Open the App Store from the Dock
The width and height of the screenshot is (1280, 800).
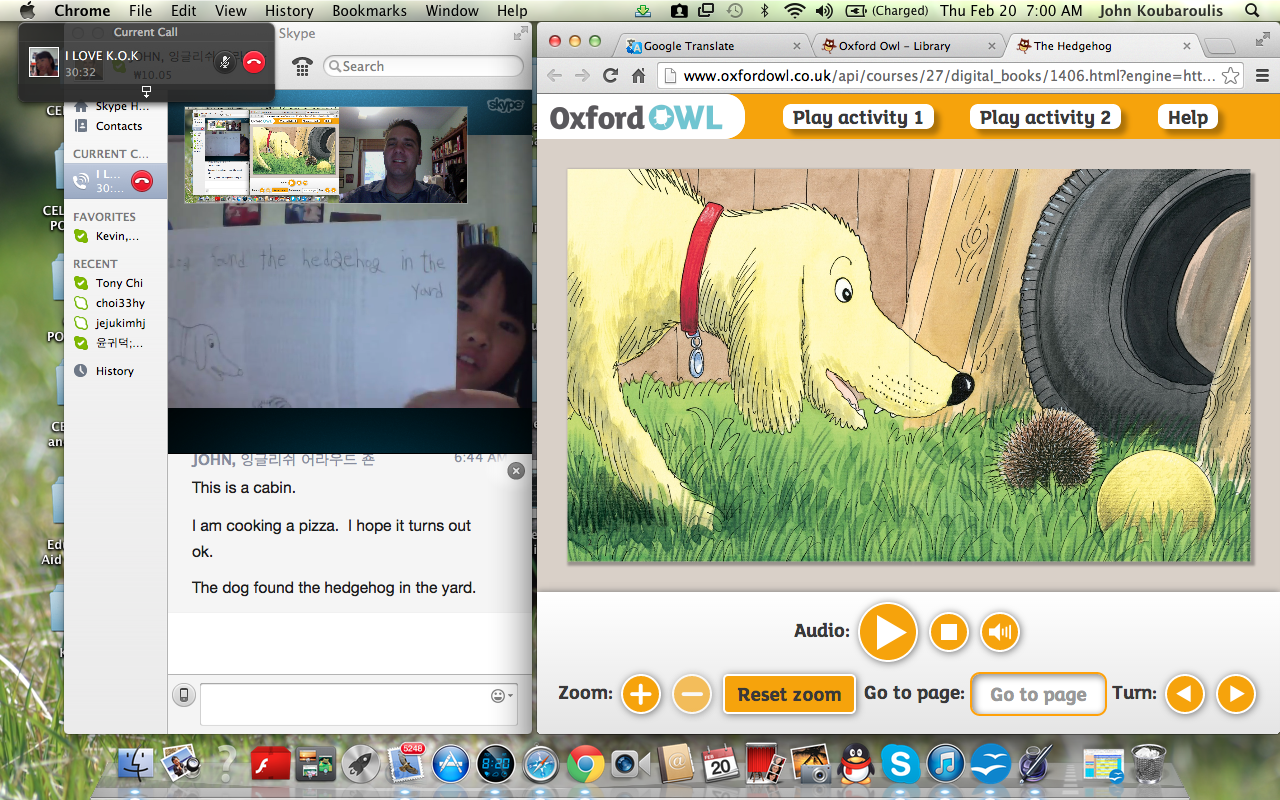(x=450, y=765)
